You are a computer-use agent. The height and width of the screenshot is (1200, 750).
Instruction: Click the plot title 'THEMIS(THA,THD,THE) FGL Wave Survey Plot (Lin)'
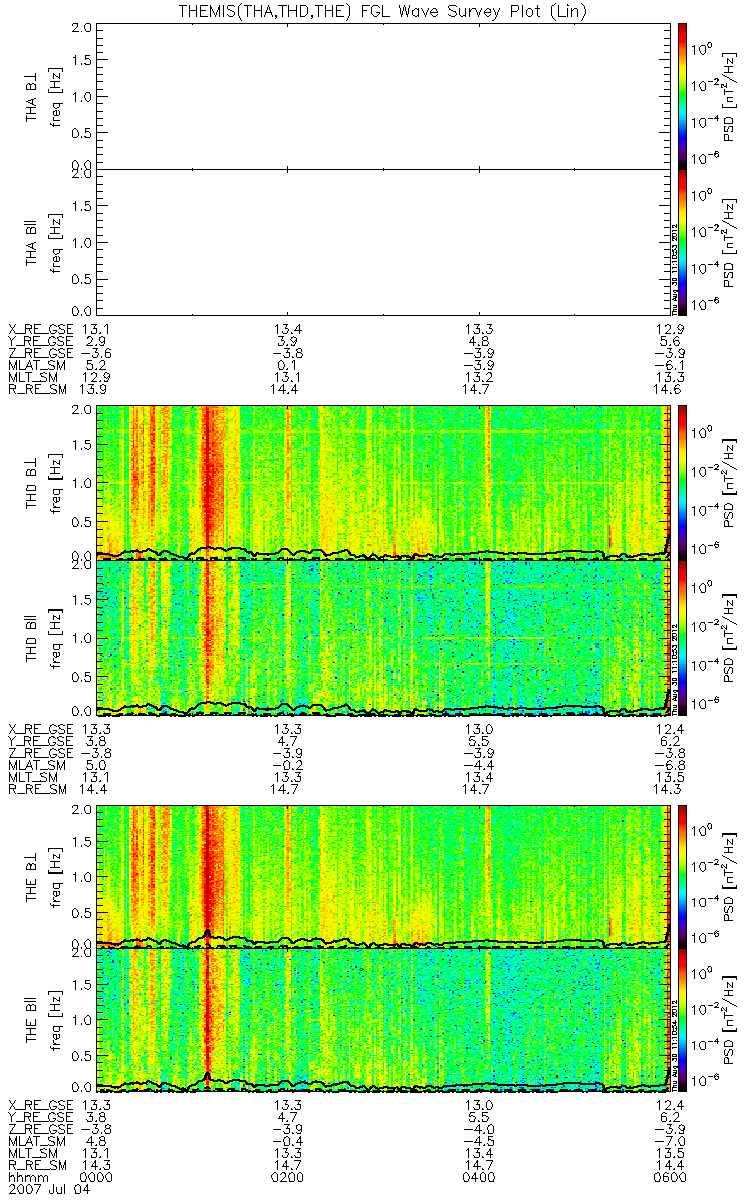click(382, 10)
